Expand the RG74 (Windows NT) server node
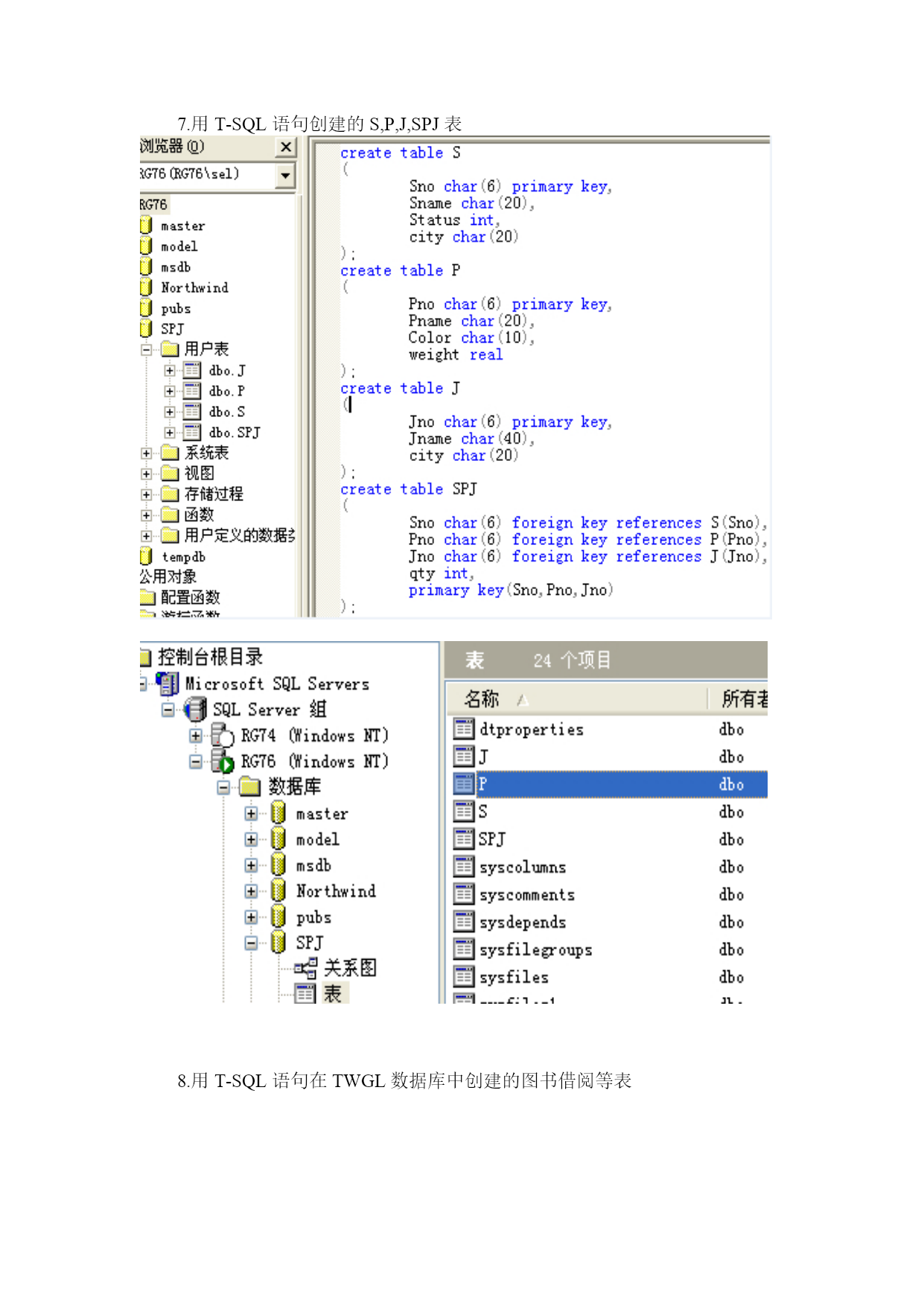This screenshot has width=924, height=1306. [x=196, y=736]
